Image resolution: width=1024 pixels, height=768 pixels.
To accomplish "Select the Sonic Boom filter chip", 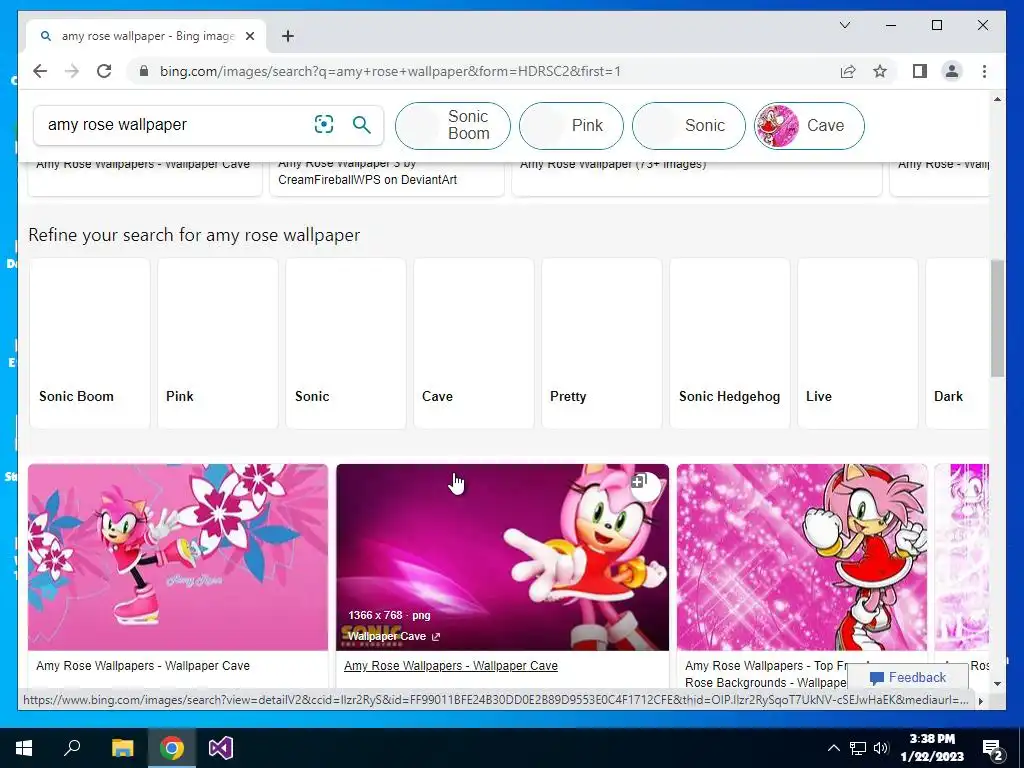I will click(x=453, y=125).
